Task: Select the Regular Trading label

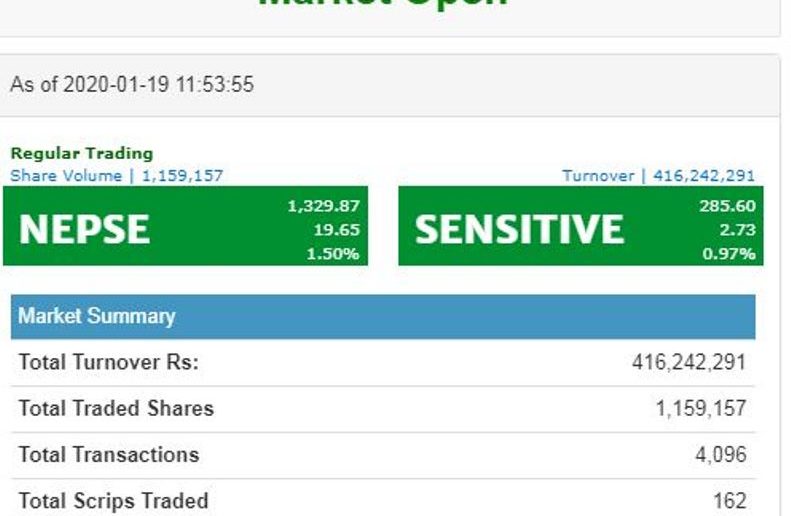Action: (x=82, y=153)
